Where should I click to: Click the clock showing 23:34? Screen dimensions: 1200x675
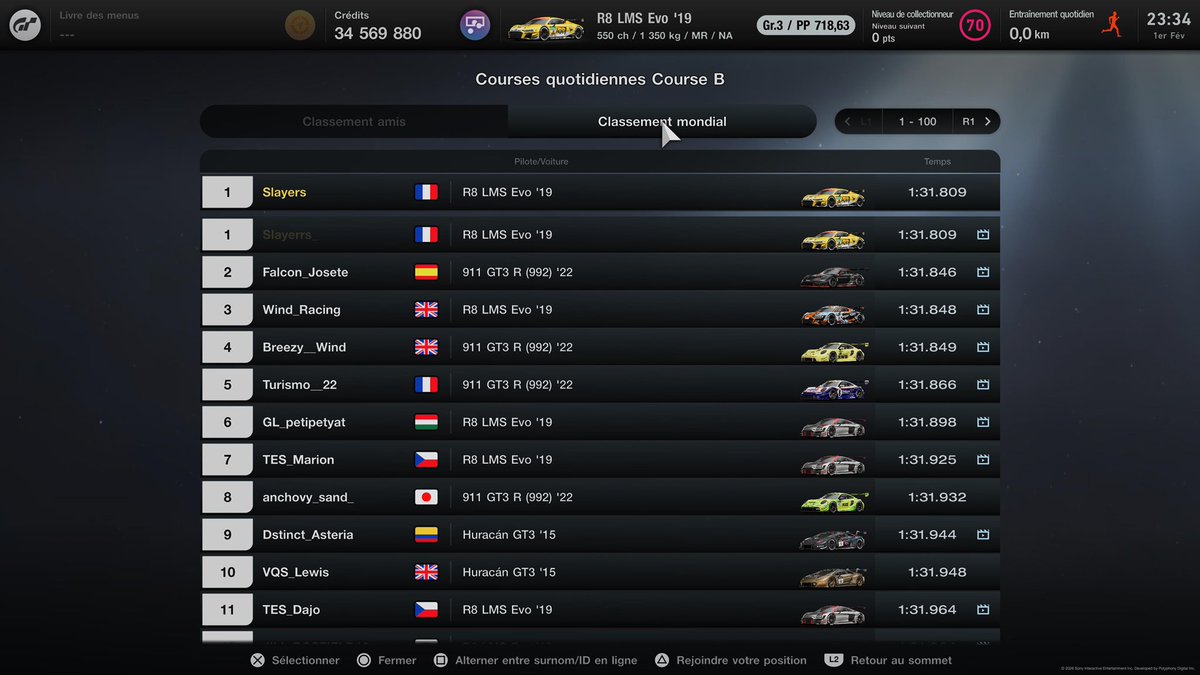1168,19
